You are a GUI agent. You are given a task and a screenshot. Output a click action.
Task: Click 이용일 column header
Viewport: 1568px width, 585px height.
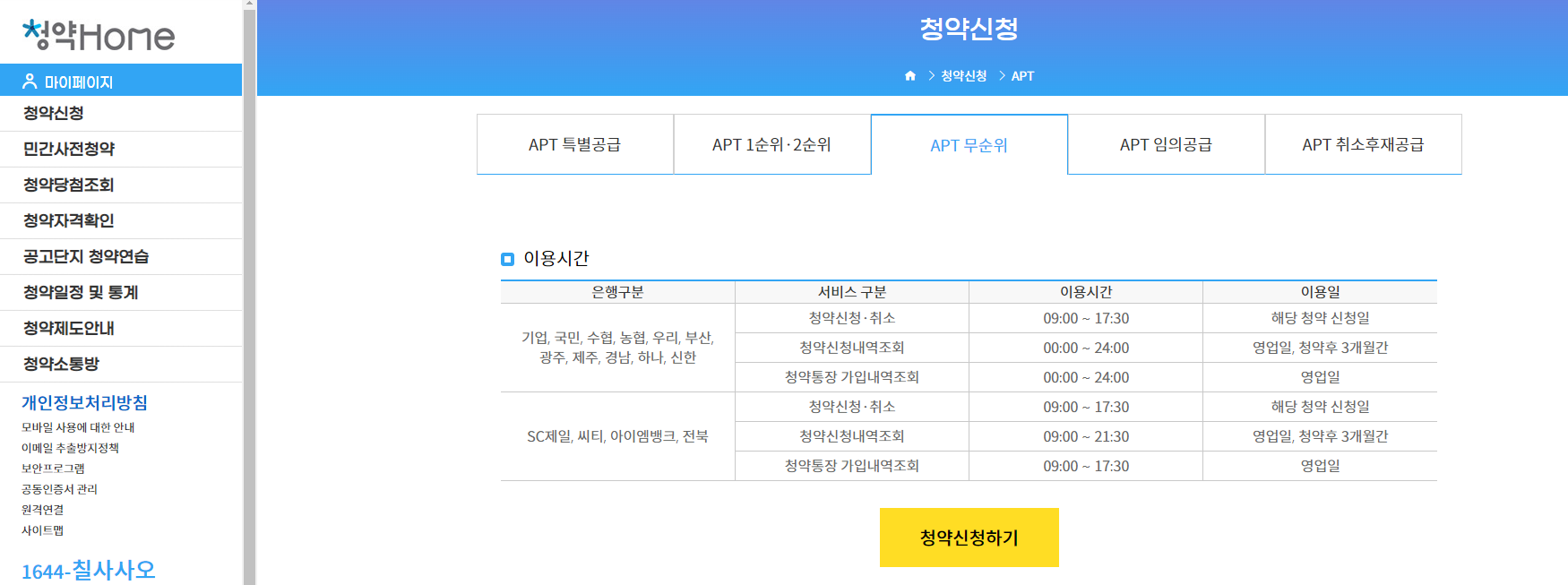[x=1321, y=292]
